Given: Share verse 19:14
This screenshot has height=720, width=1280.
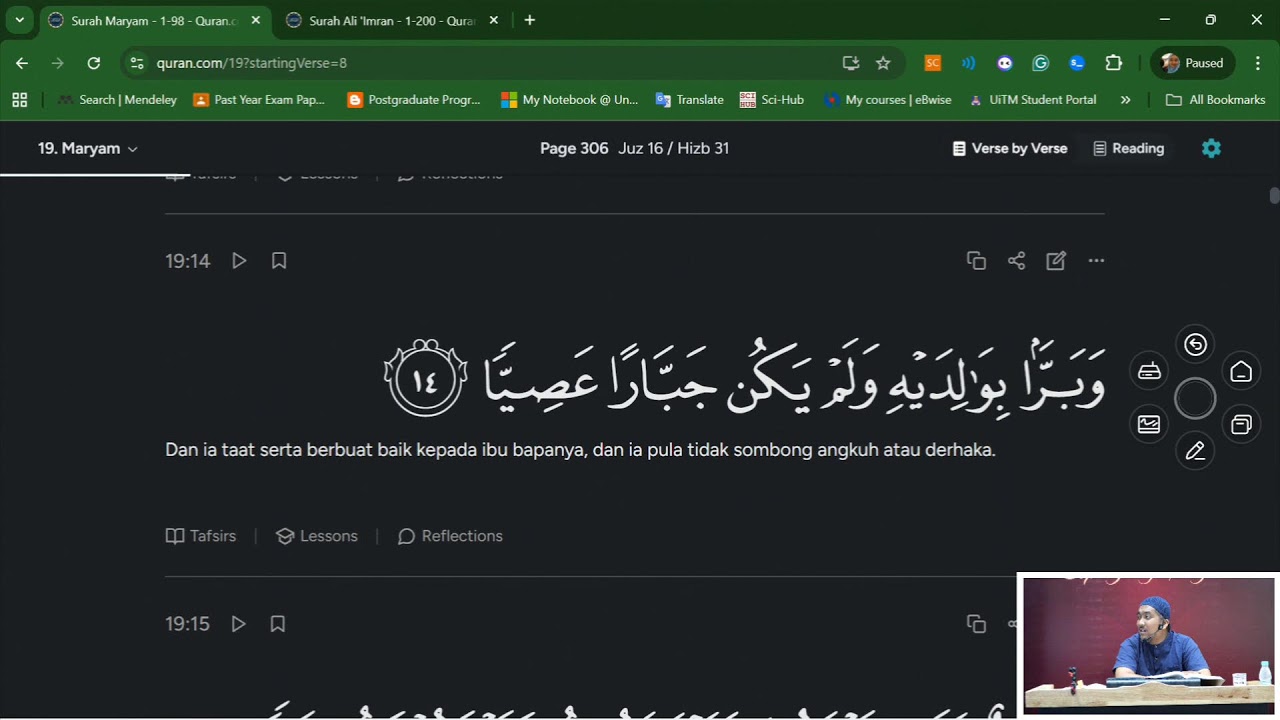Looking at the screenshot, I should (1016, 261).
